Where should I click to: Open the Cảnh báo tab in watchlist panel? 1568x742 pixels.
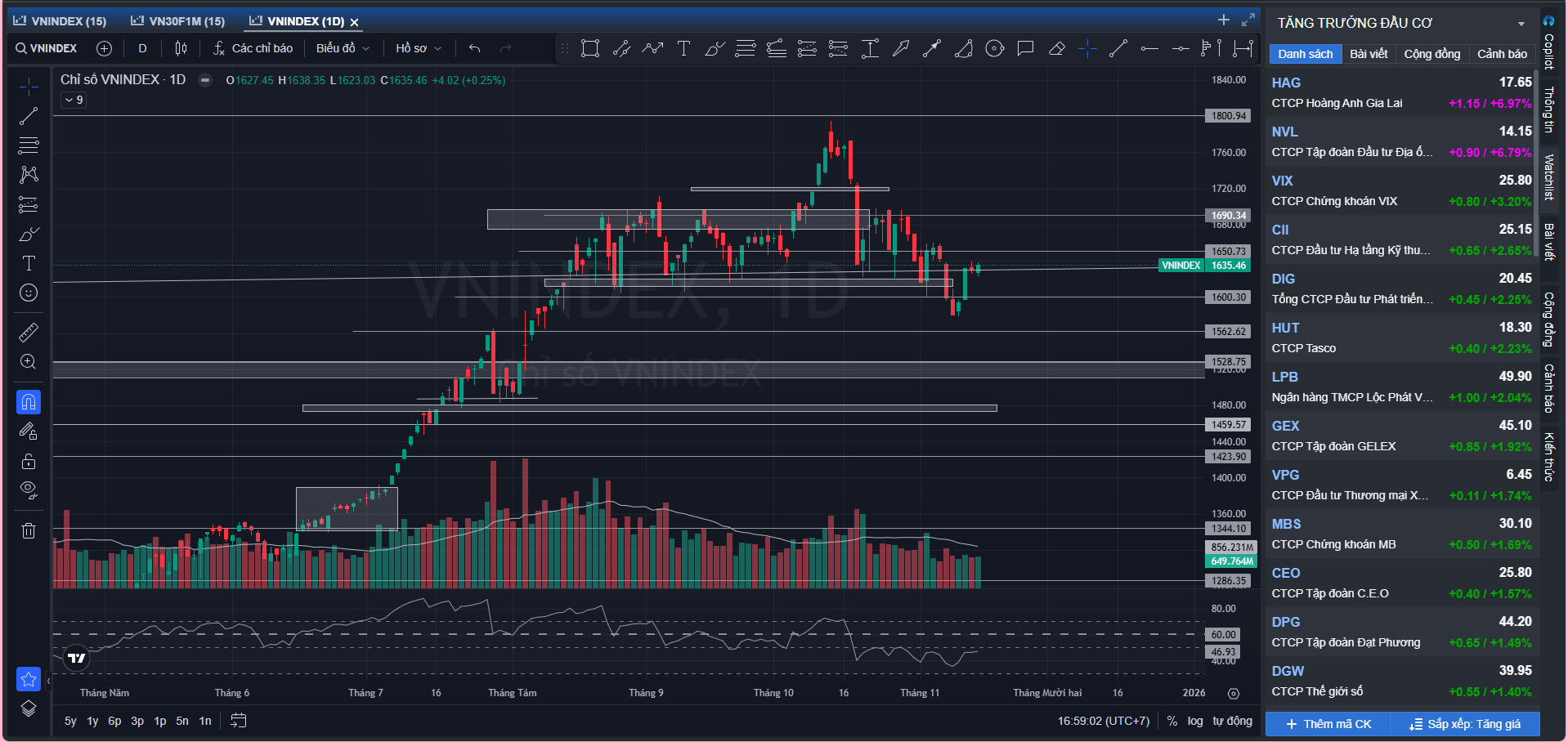(1502, 54)
